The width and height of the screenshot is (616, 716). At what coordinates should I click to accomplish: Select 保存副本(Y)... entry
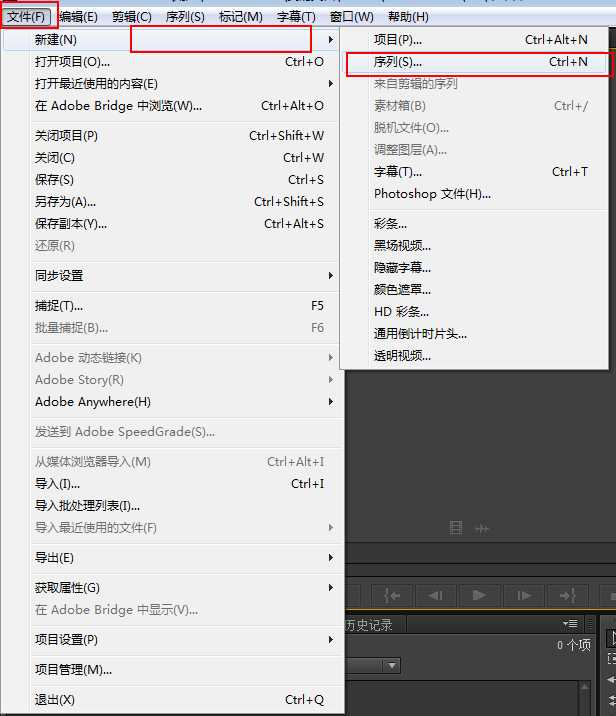click(171, 223)
